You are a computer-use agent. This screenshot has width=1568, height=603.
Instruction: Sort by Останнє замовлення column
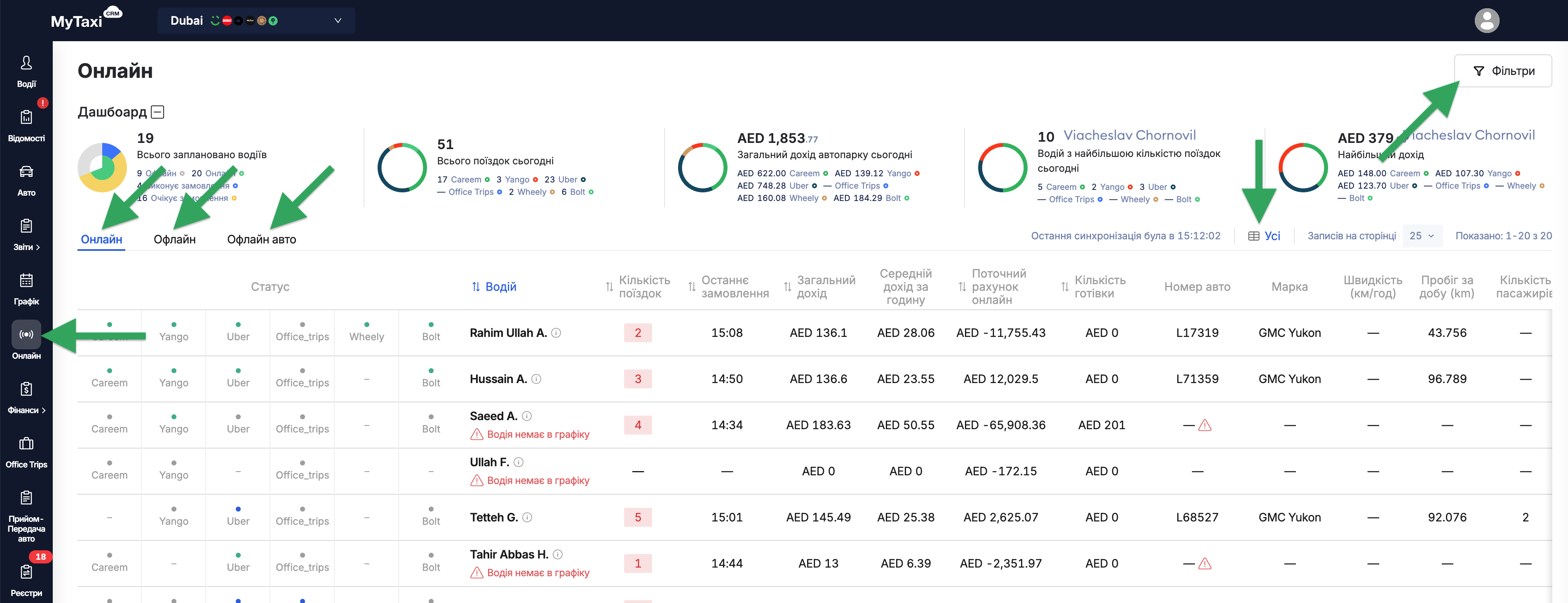pos(728,287)
